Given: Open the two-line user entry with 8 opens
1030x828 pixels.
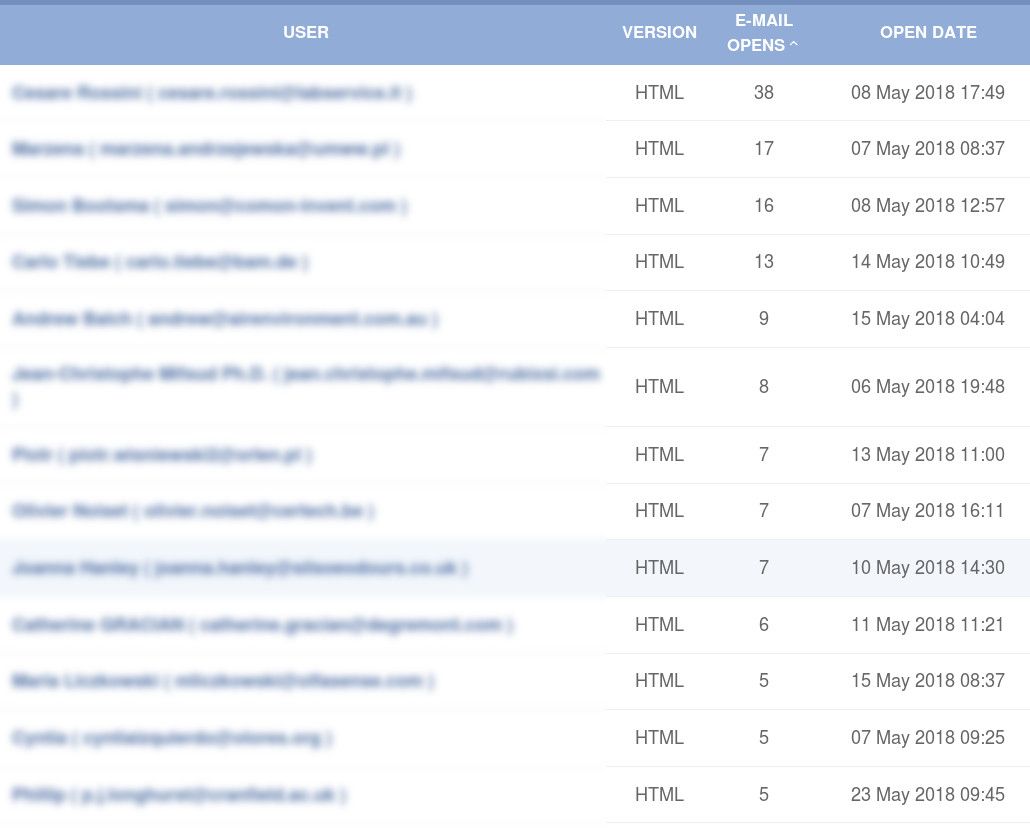Looking at the screenshot, I should click(306, 386).
